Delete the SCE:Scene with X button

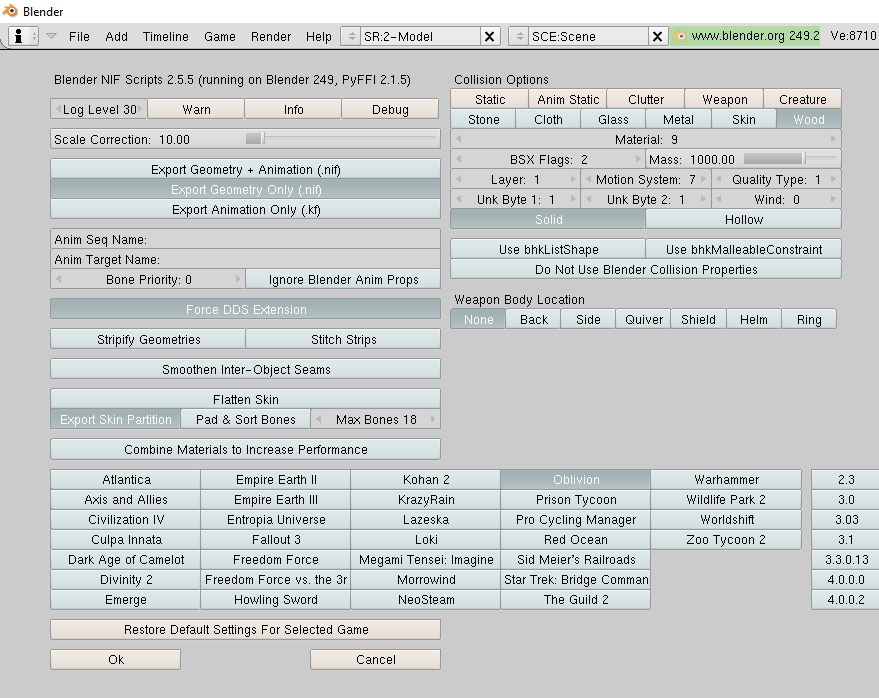(x=658, y=36)
